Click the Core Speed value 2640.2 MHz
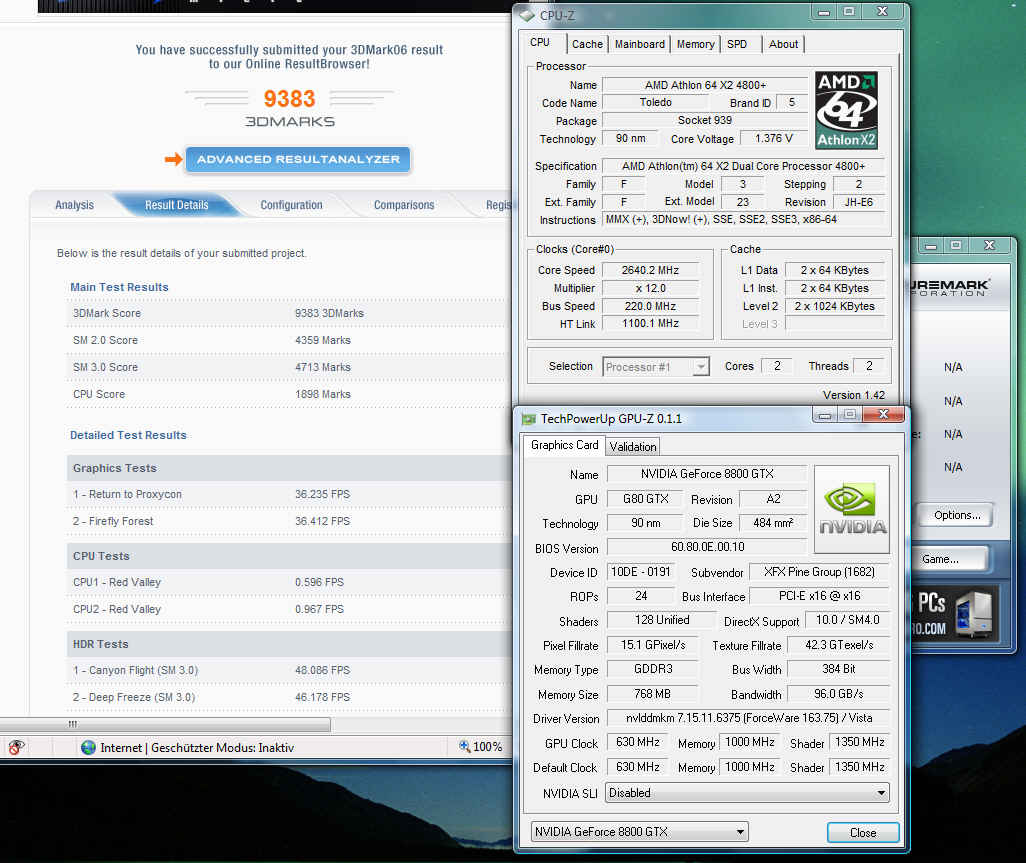Image resolution: width=1026 pixels, height=863 pixels. pos(650,270)
